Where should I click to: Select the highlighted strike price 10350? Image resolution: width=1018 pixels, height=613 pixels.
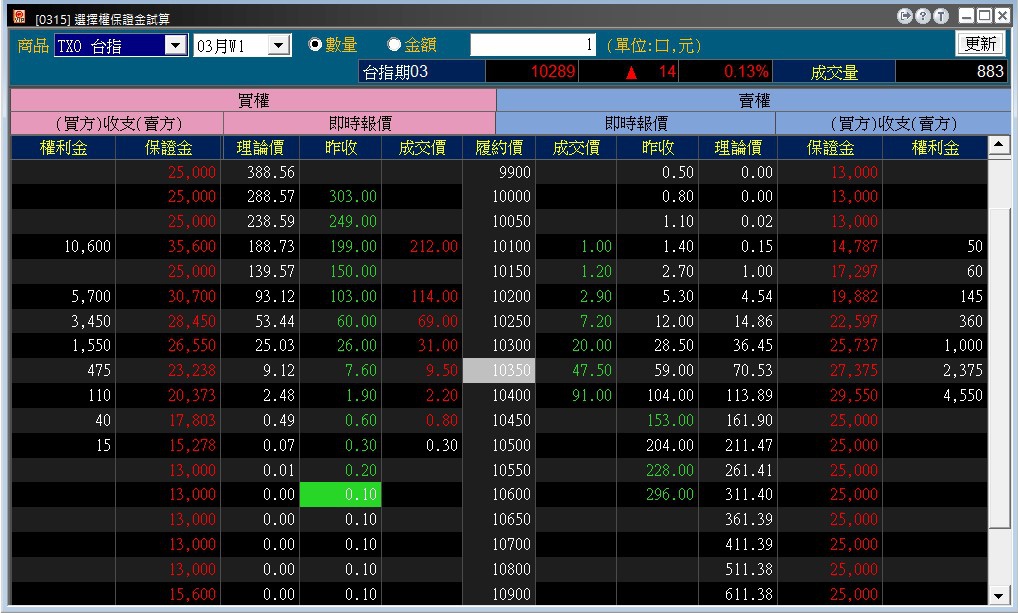499,370
